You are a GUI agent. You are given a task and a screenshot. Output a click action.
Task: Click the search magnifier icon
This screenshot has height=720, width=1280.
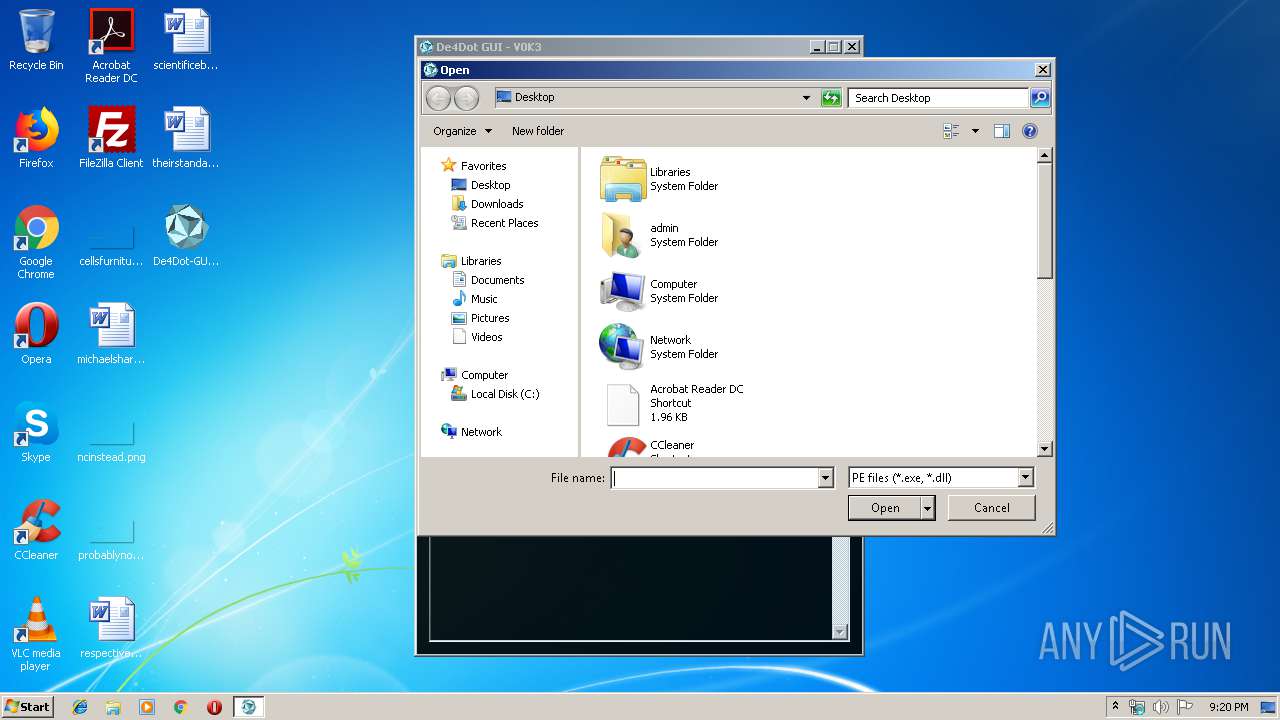click(1040, 98)
